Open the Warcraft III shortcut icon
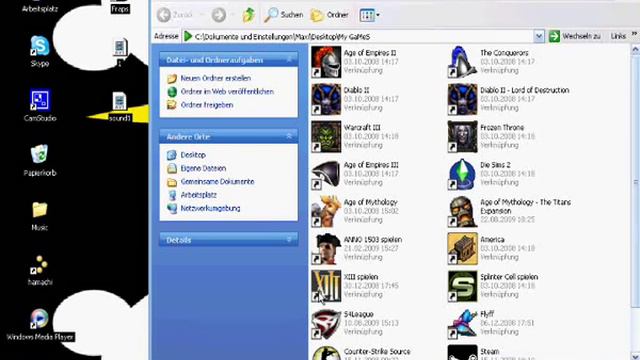This screenshot has height=360, width=640. pyautogui.click(x=326, y=137)
